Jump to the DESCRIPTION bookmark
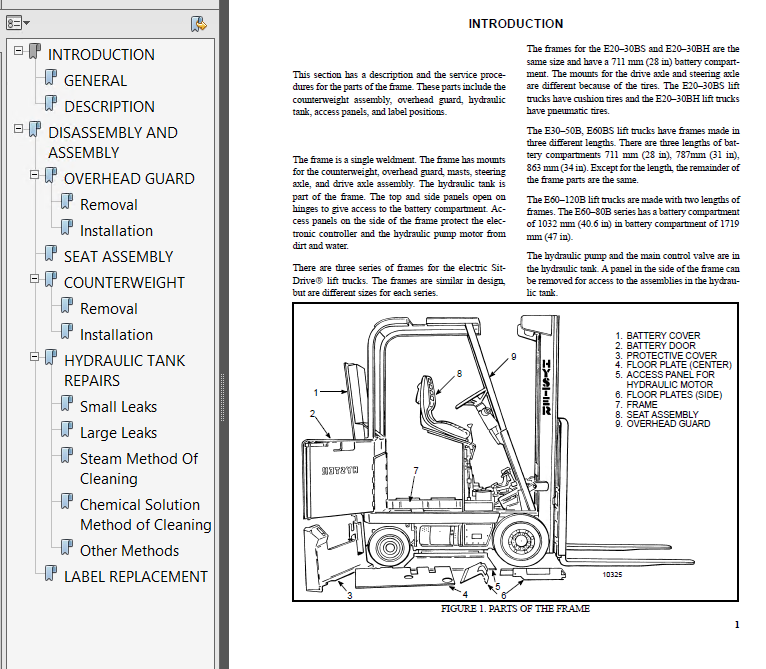This screenshot has height=669, width=766. [109, 107]
